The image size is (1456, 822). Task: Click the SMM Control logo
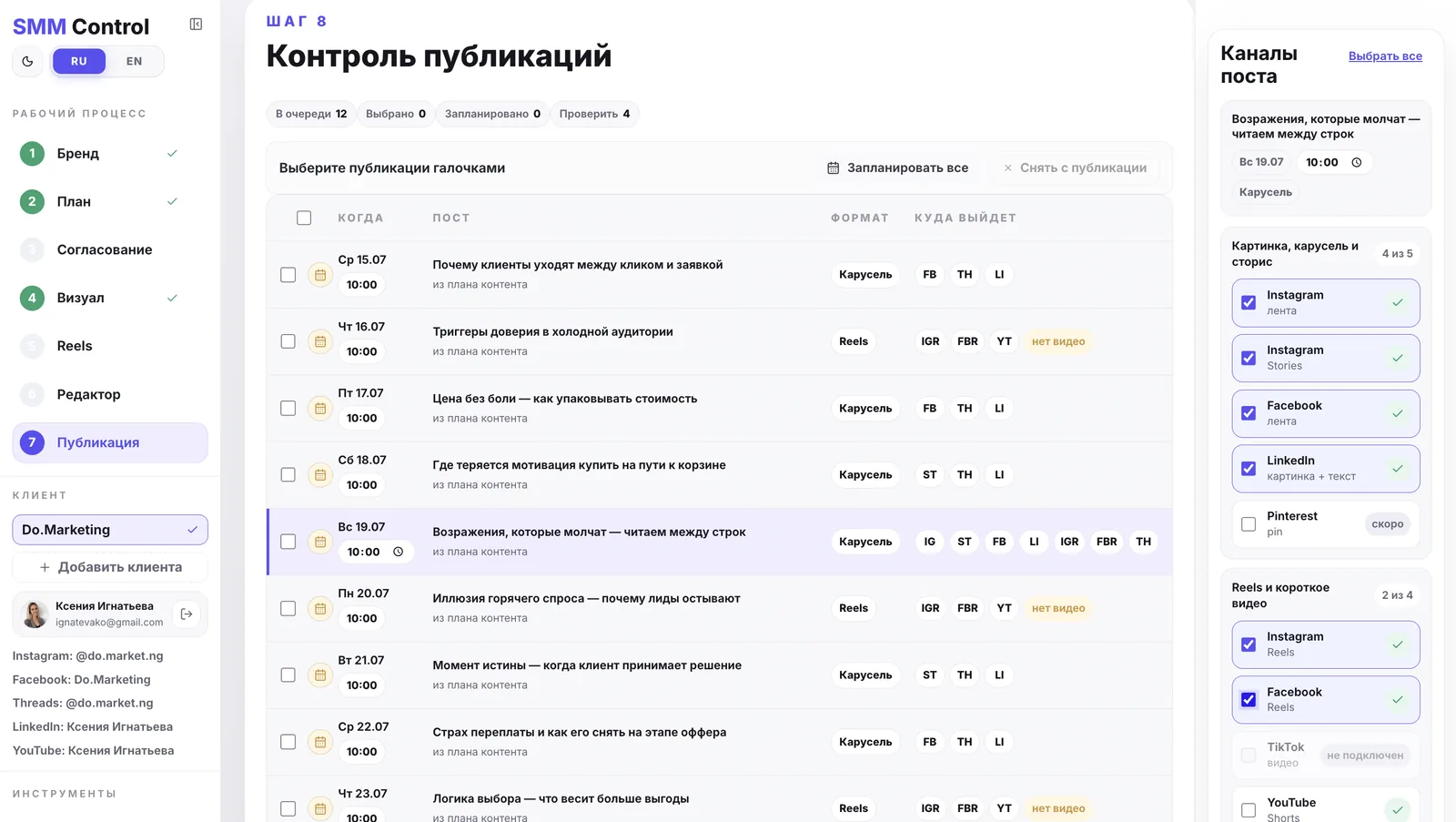pyautogui.click(x=81, y=26)
